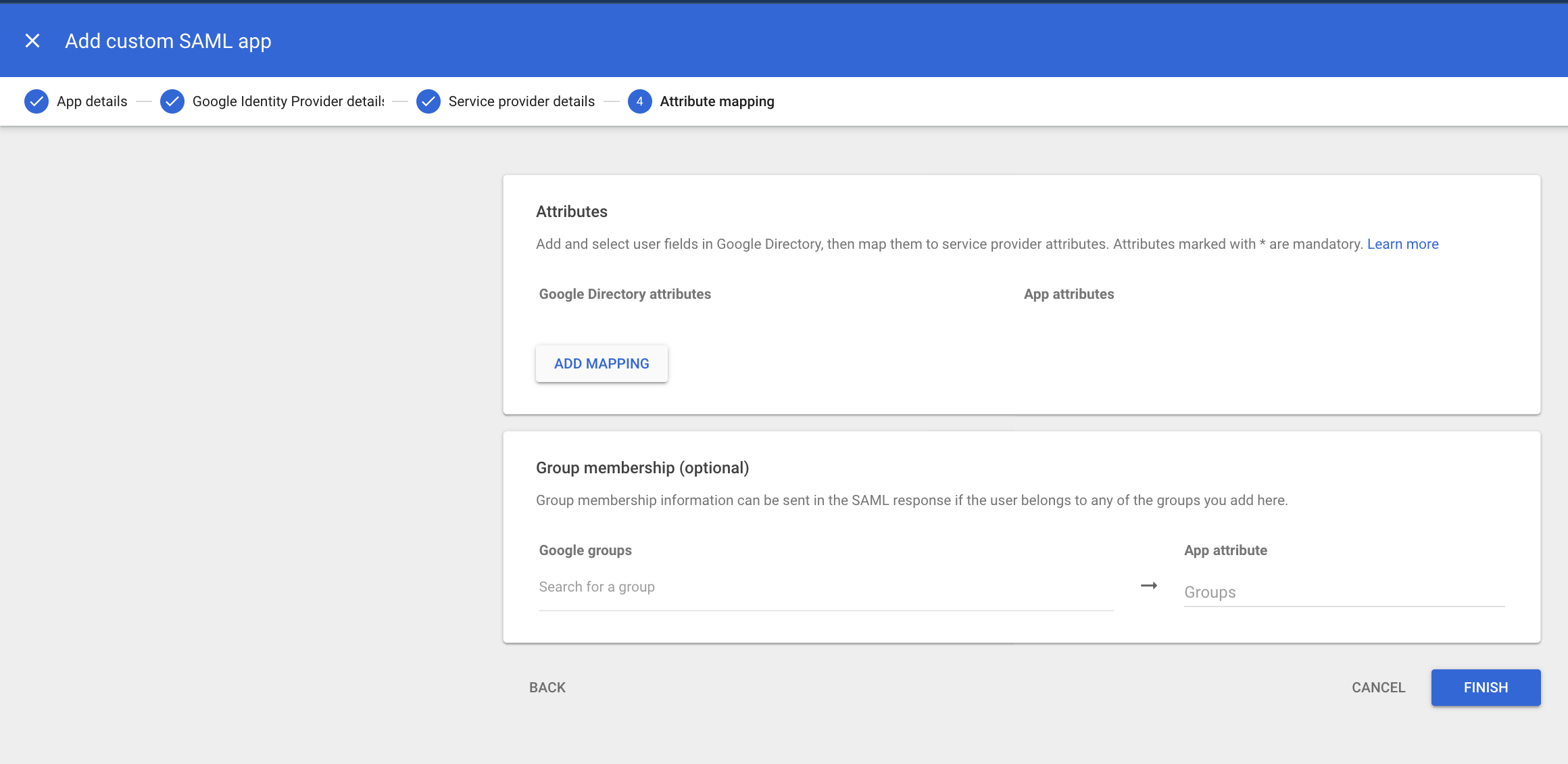Open the Attribute mapping step
Image resolution: width=1568 pixels, height=764 pixels.
click(x=717, y=101)
